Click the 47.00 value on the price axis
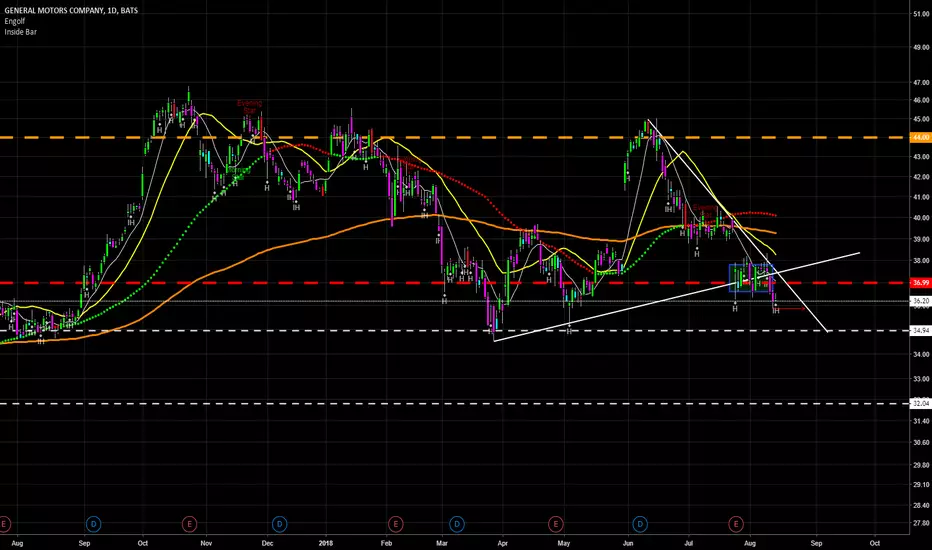The width and height of the screenshot is (932, 550). point(921,83)
